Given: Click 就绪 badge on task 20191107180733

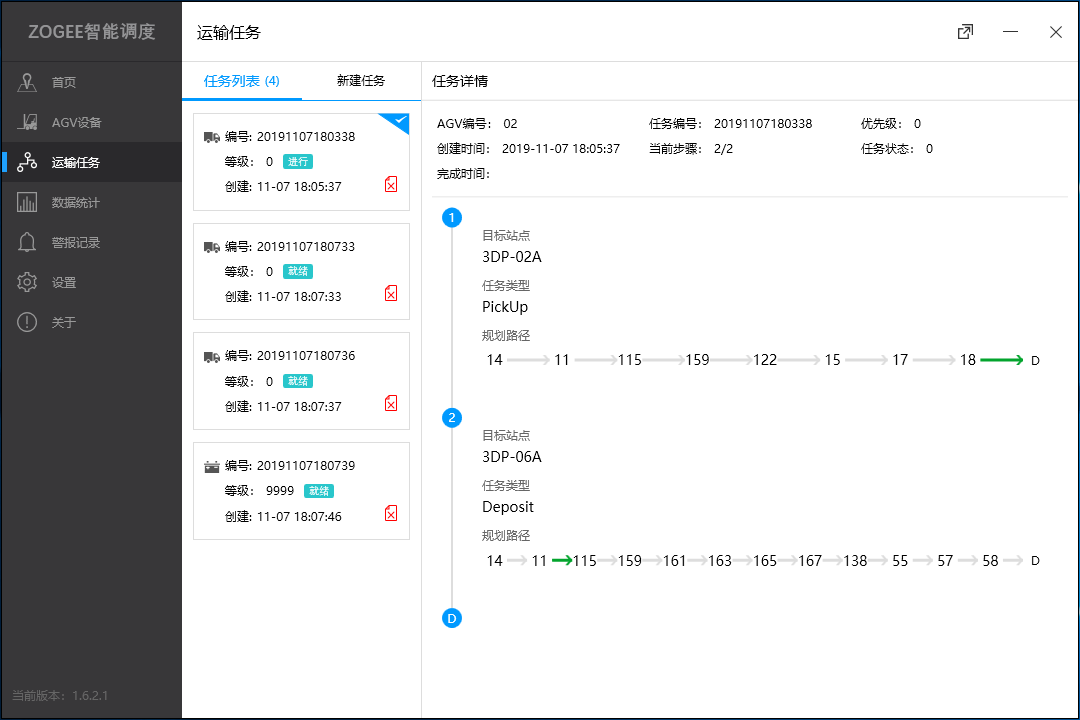Looking at the screenshot, I should (298, 271).
